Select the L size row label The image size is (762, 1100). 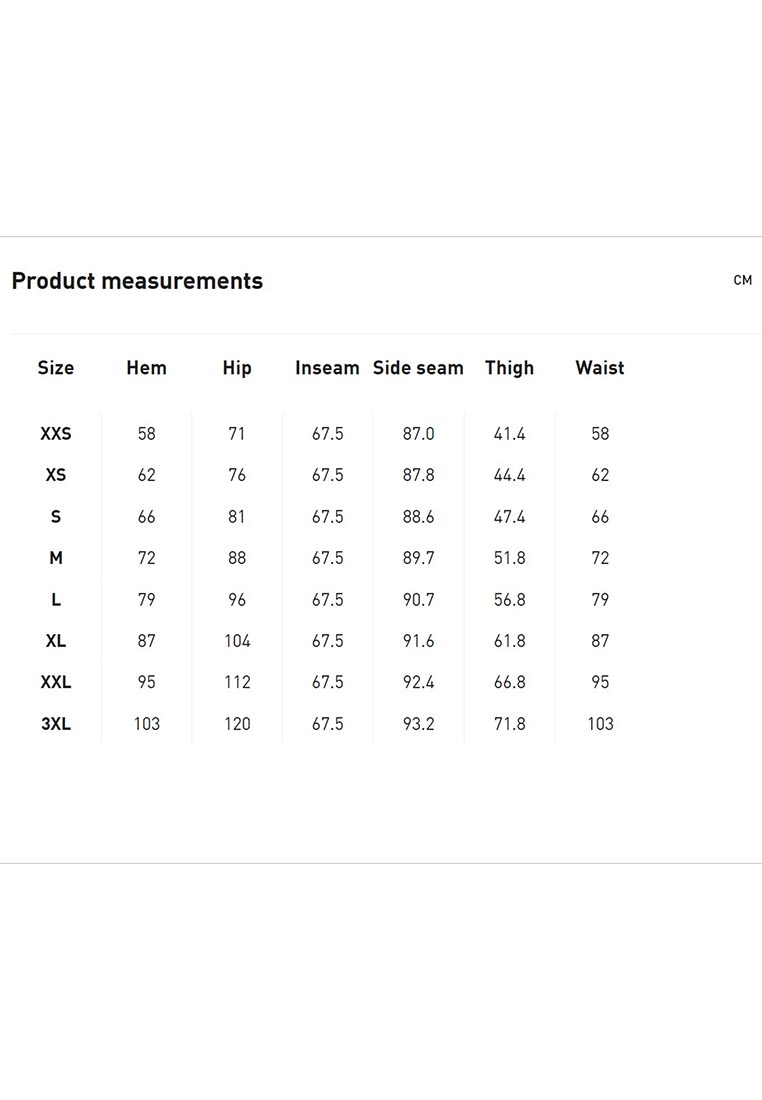(55, 600)
